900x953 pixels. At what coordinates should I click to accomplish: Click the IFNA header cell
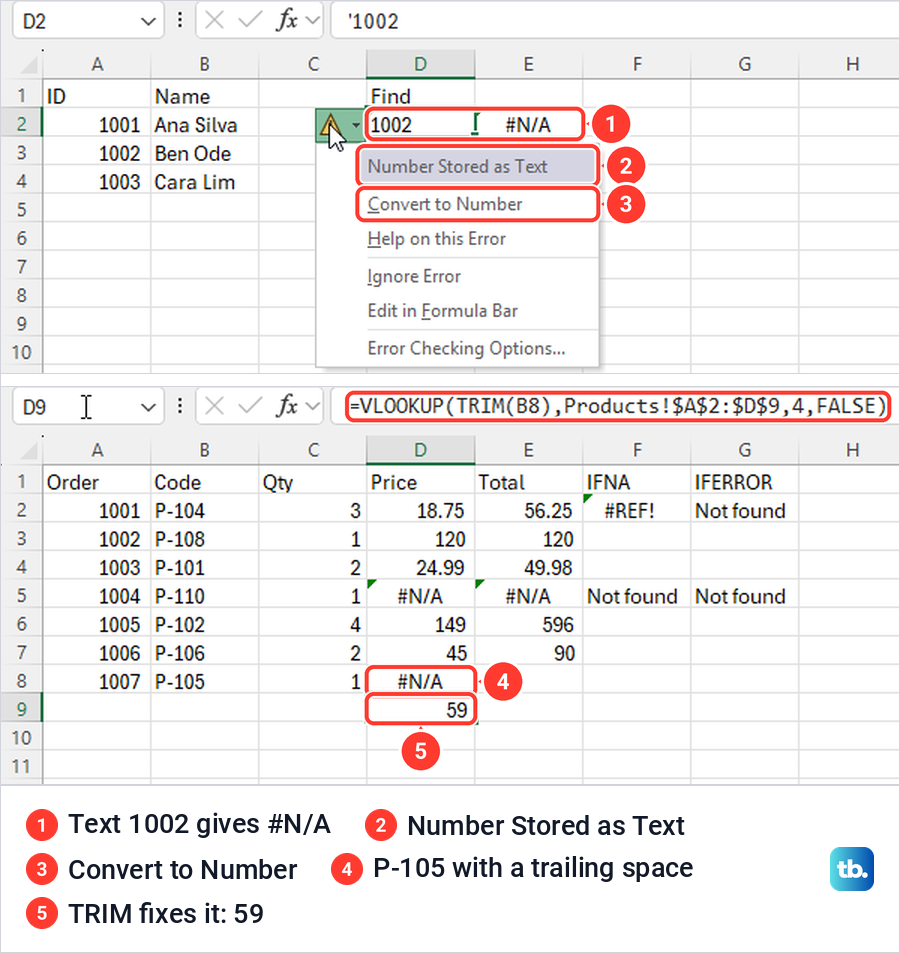point(636,483)
